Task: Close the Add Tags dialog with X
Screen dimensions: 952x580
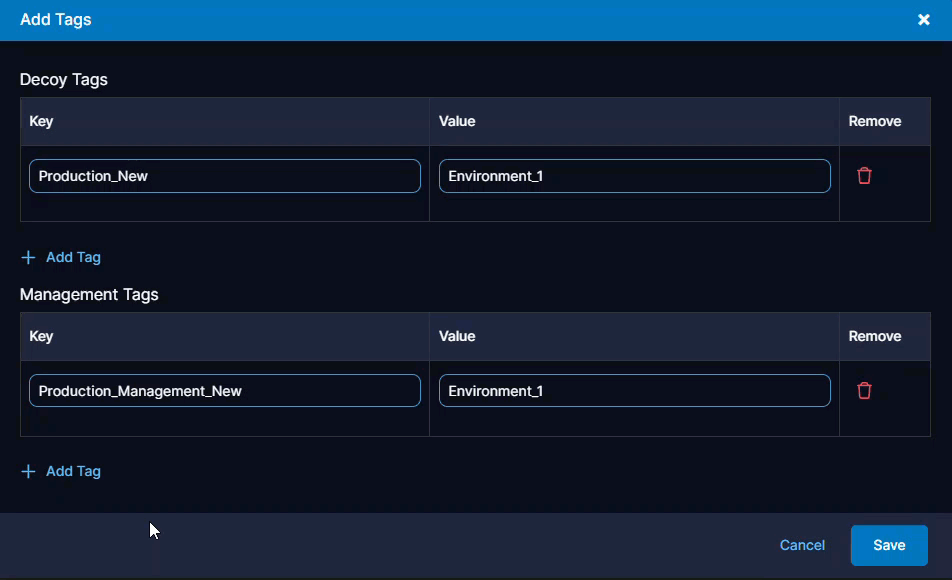Action: point(924,20)
